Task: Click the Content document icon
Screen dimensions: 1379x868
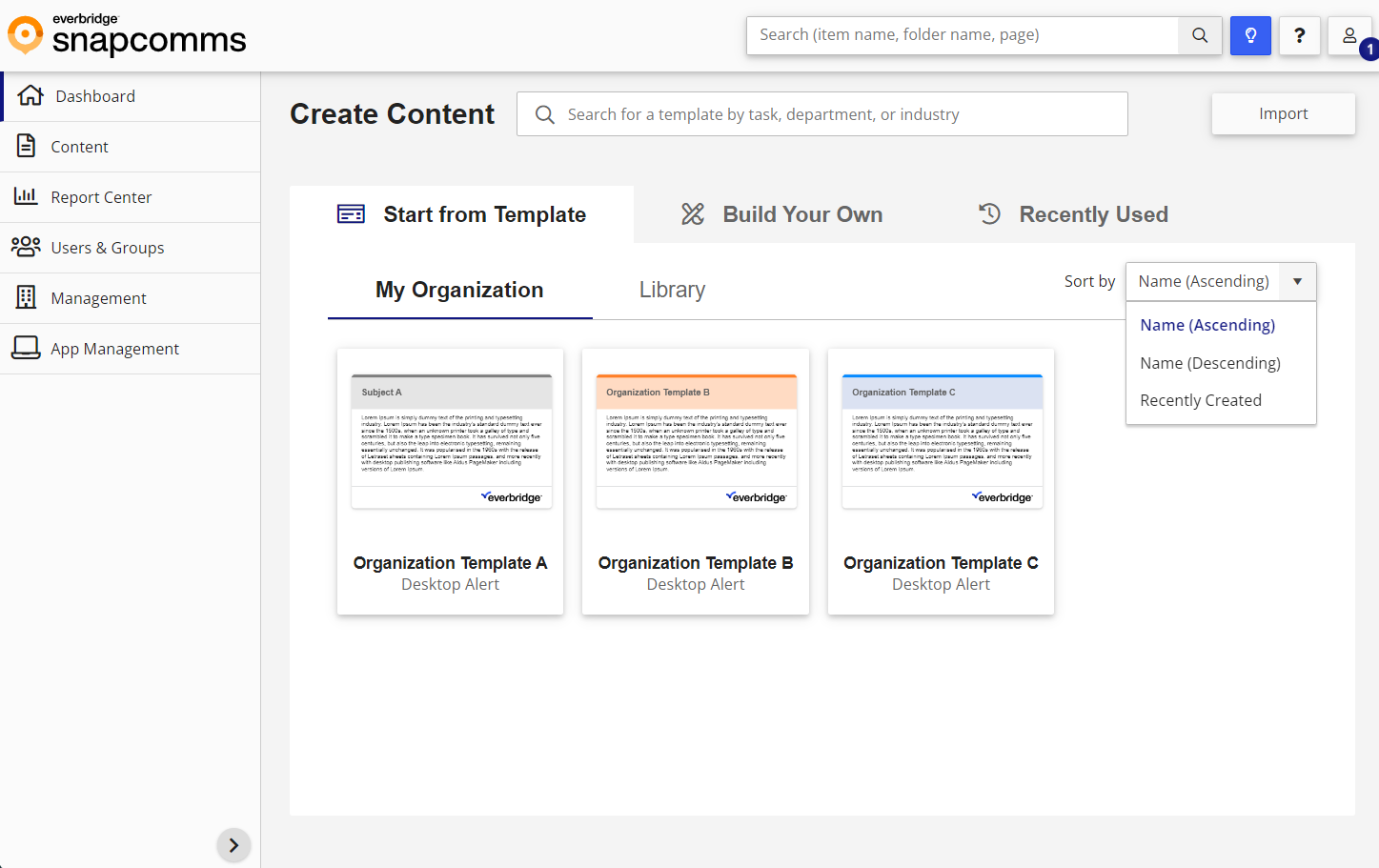Action: pyautogui.click(x=27, y=146)
